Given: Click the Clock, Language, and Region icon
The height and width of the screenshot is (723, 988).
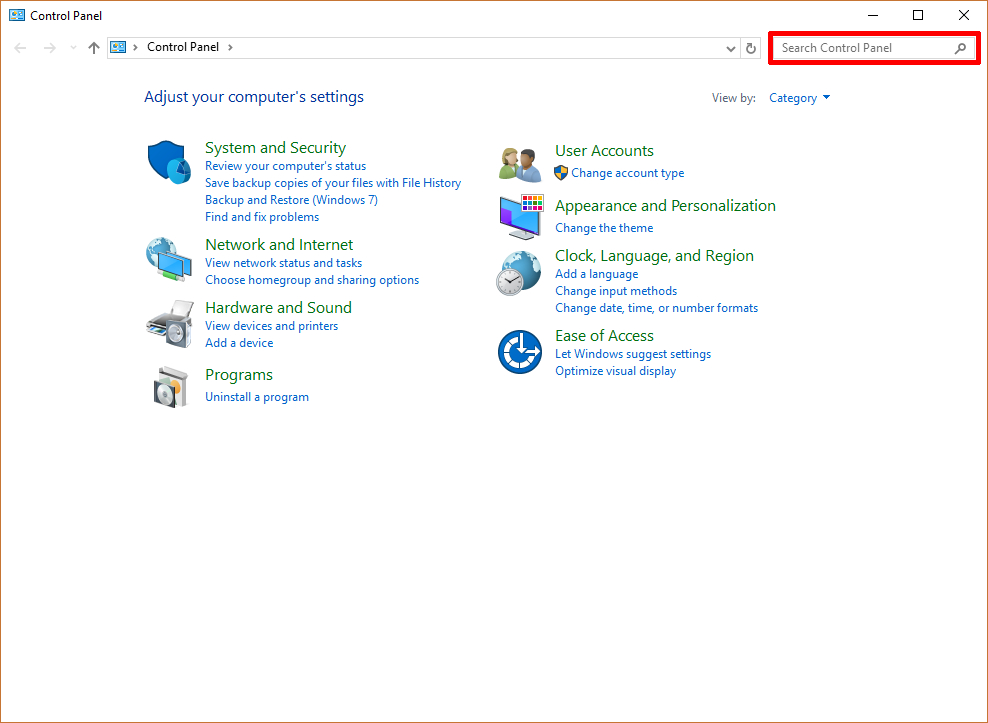Looking at the screenshot, I should point(519,273).
